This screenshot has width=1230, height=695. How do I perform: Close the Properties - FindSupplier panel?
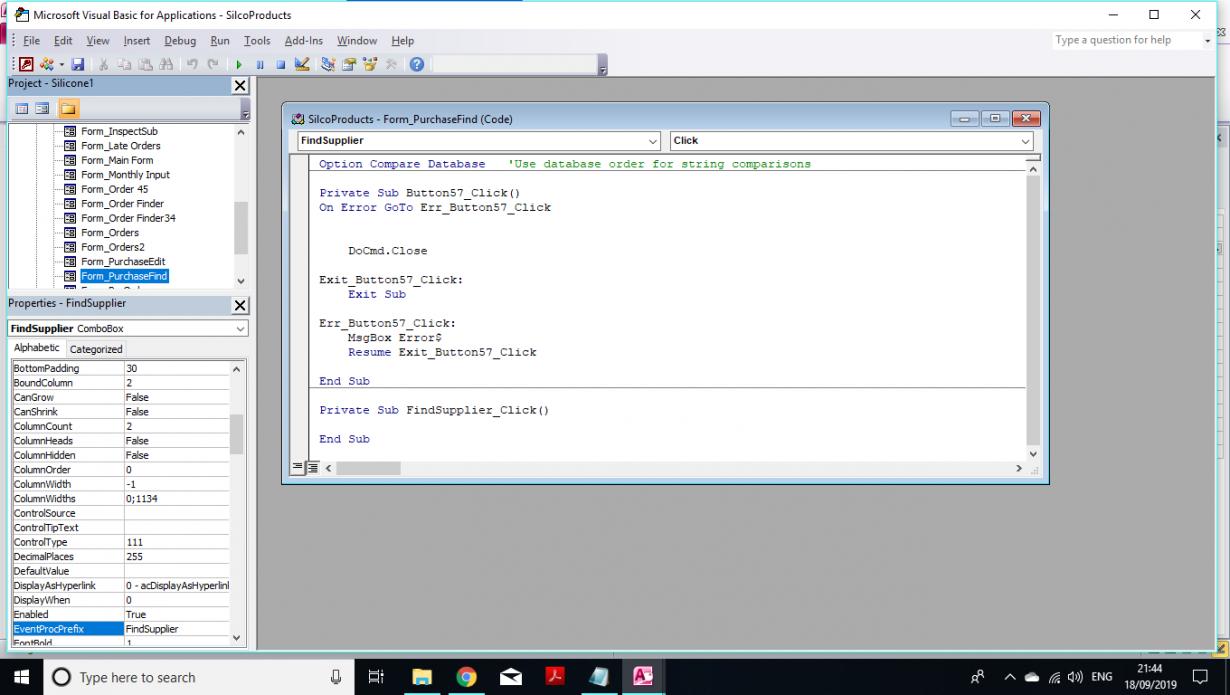pyautogui.click(x=240, y=305)
